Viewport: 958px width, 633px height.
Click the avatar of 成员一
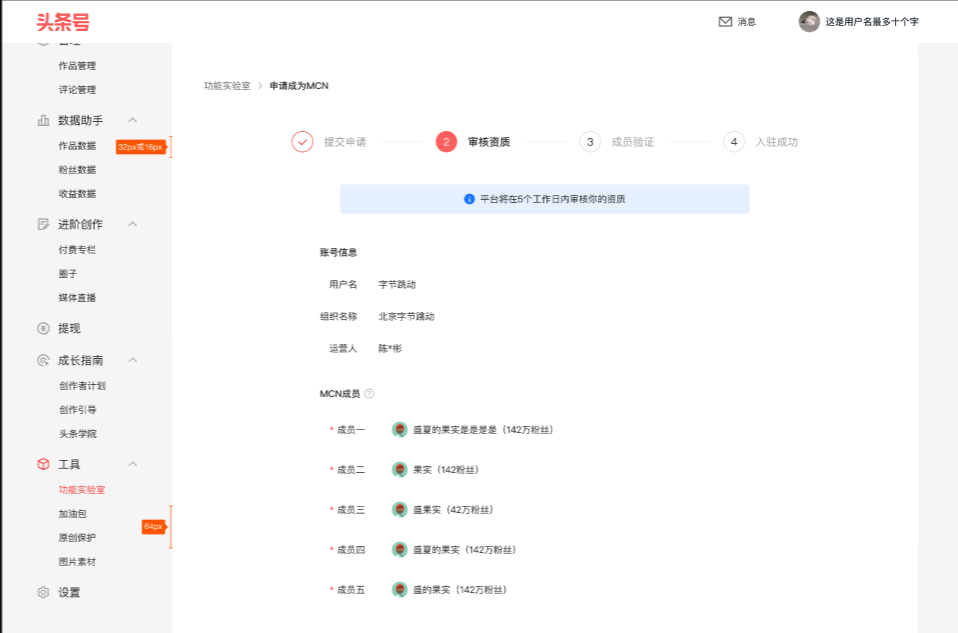(399, 430)
